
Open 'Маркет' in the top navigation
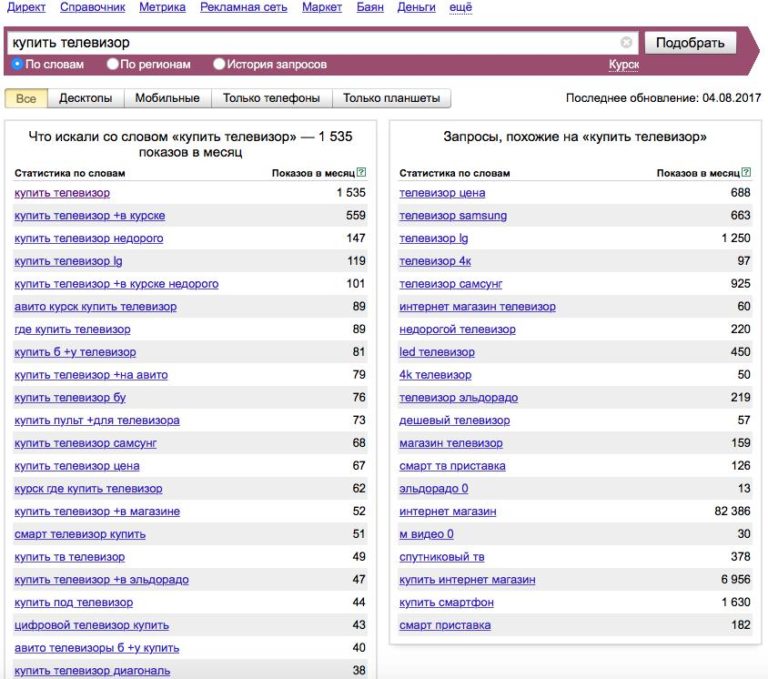click(322, 7)
